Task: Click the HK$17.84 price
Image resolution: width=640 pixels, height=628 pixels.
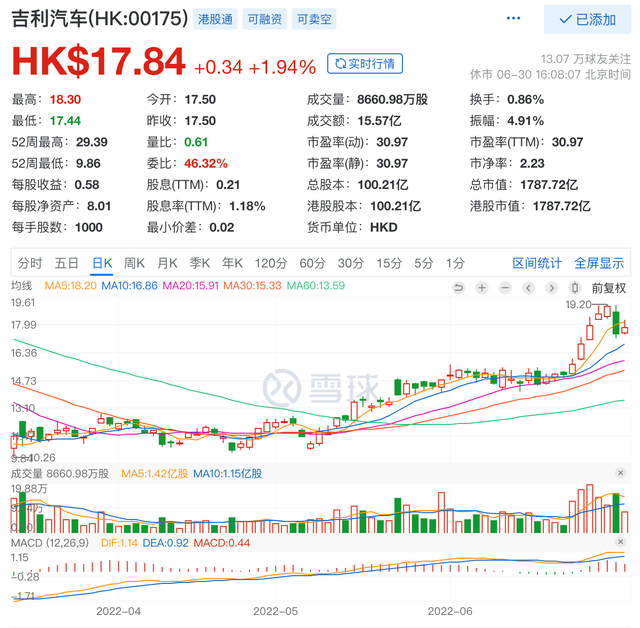Action: click(x=98, y=61)
